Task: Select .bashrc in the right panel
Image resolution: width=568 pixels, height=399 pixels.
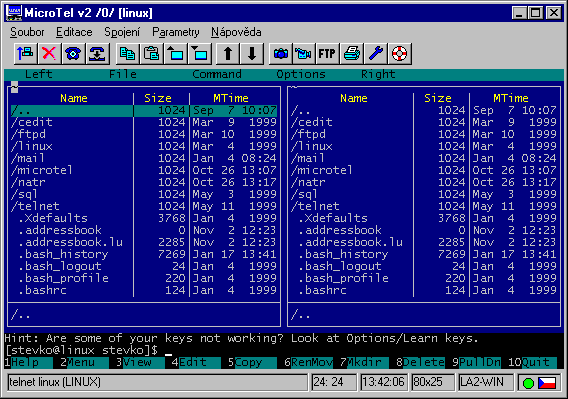Action: (x=424, y=290)
